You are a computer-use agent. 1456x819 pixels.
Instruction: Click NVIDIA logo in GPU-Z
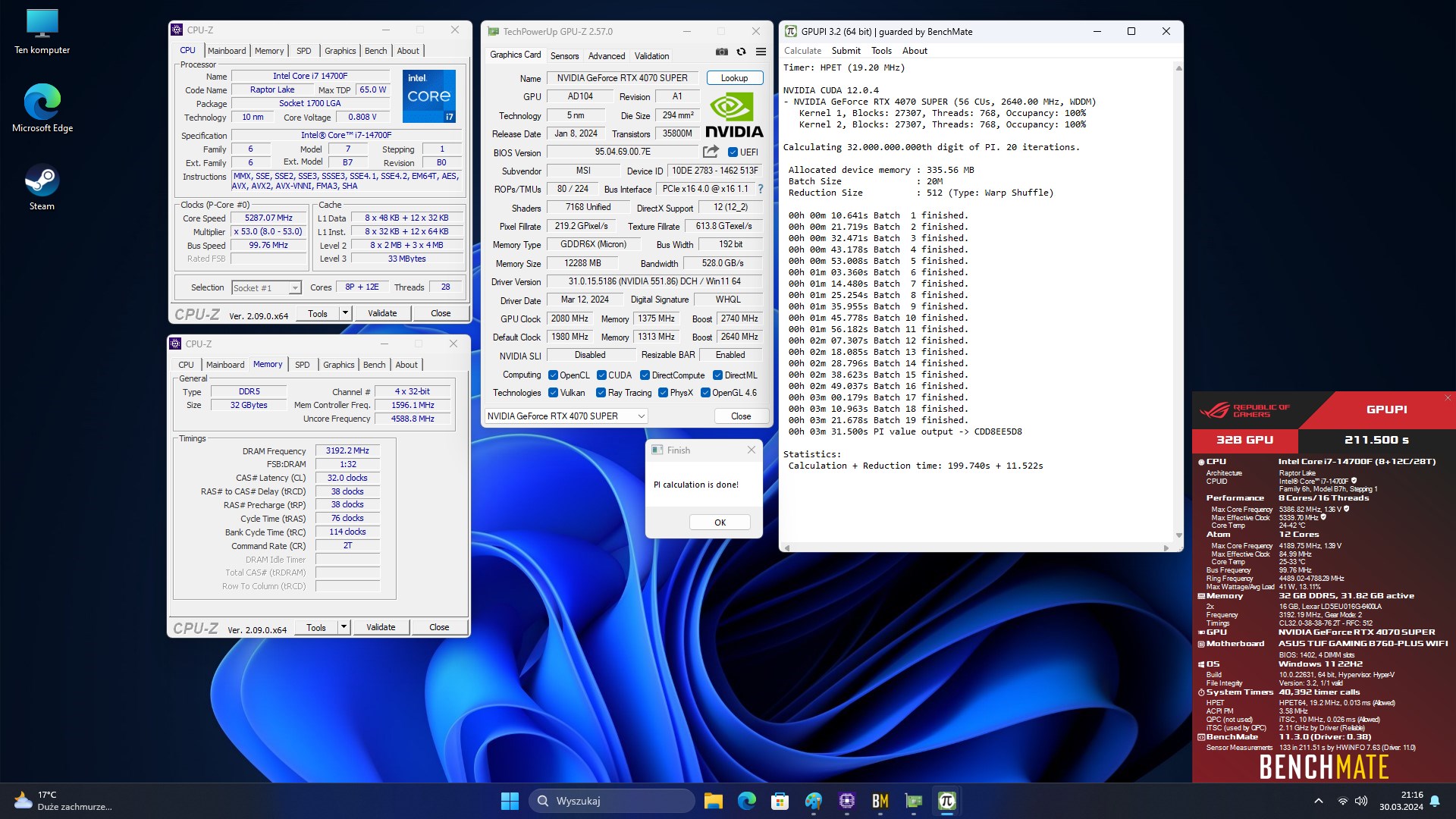click(733, 115)
